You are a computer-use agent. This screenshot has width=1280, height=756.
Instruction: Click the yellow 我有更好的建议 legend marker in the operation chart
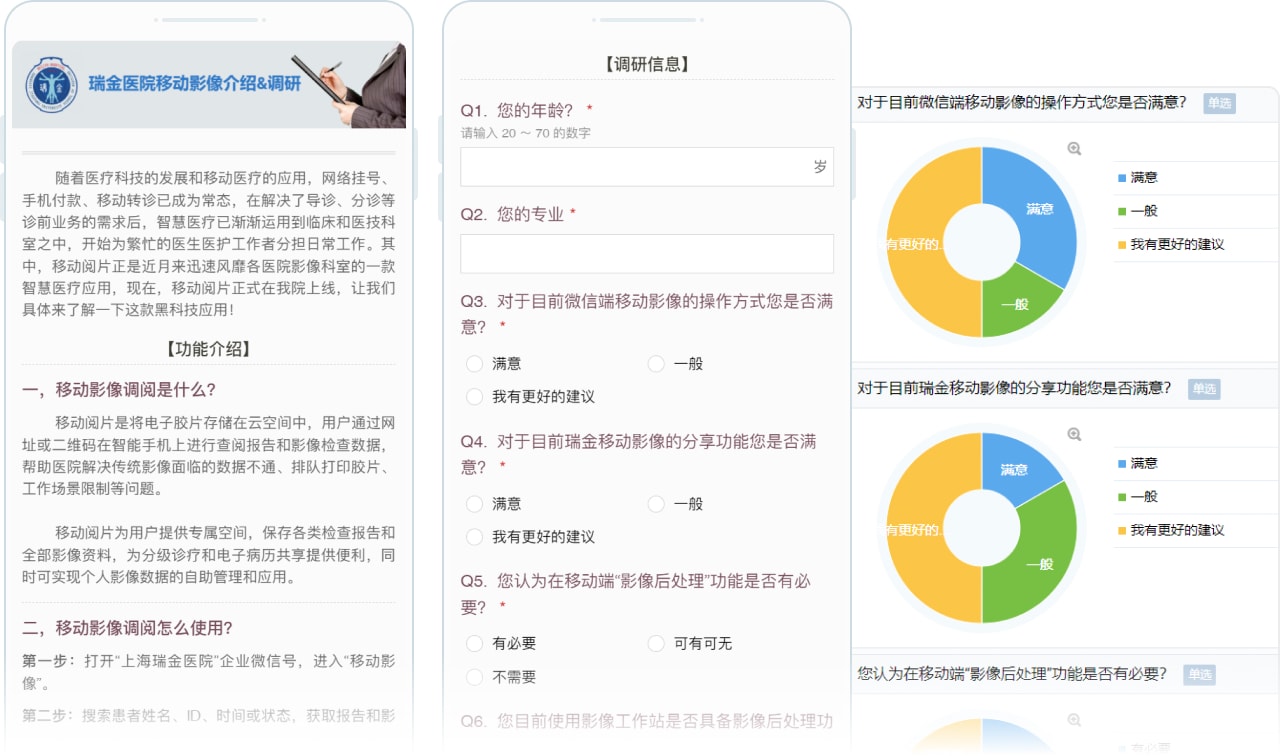pyautogui.click(x=1122, y=245)
